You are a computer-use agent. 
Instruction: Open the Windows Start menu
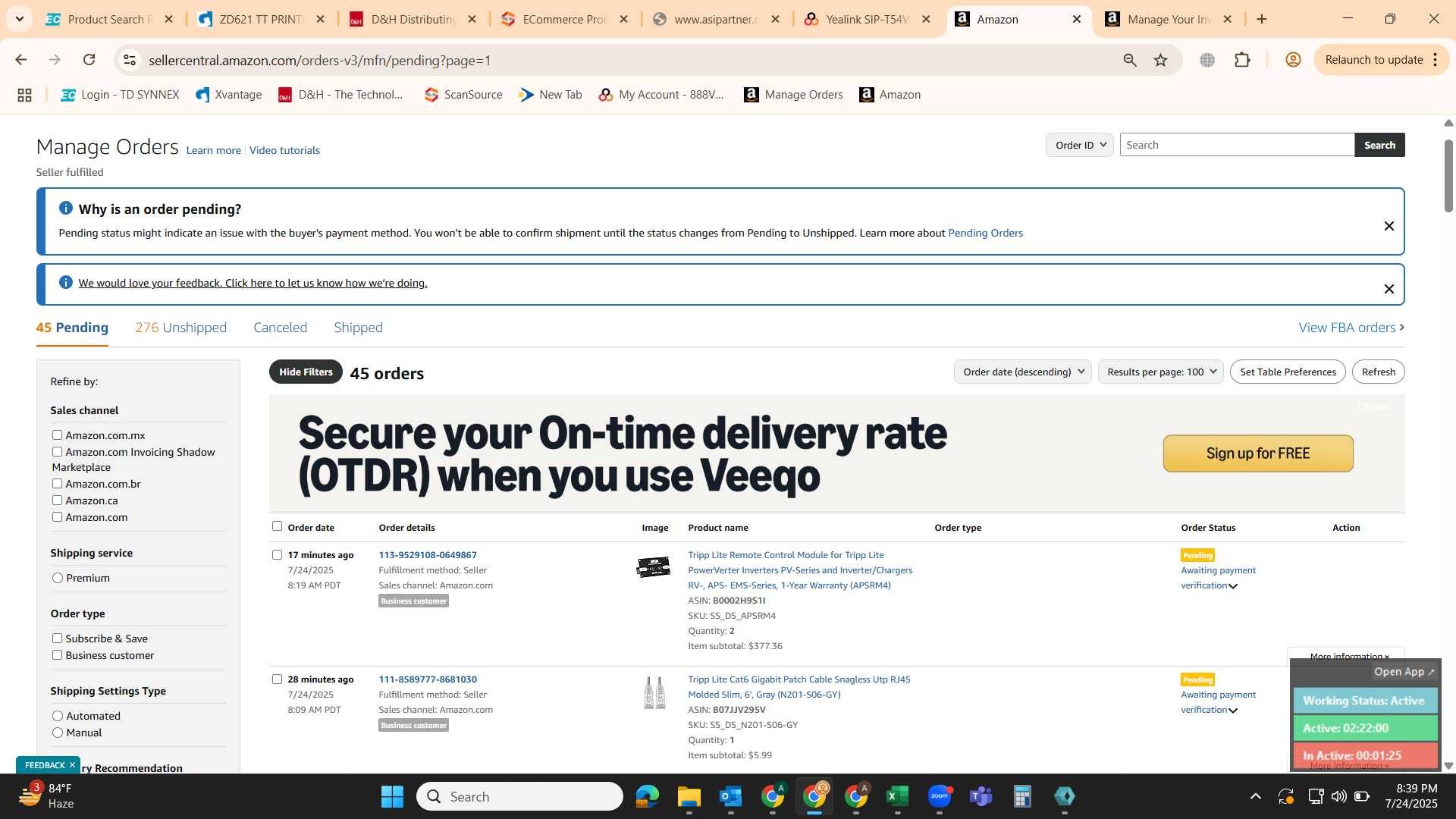coord(392,796)
